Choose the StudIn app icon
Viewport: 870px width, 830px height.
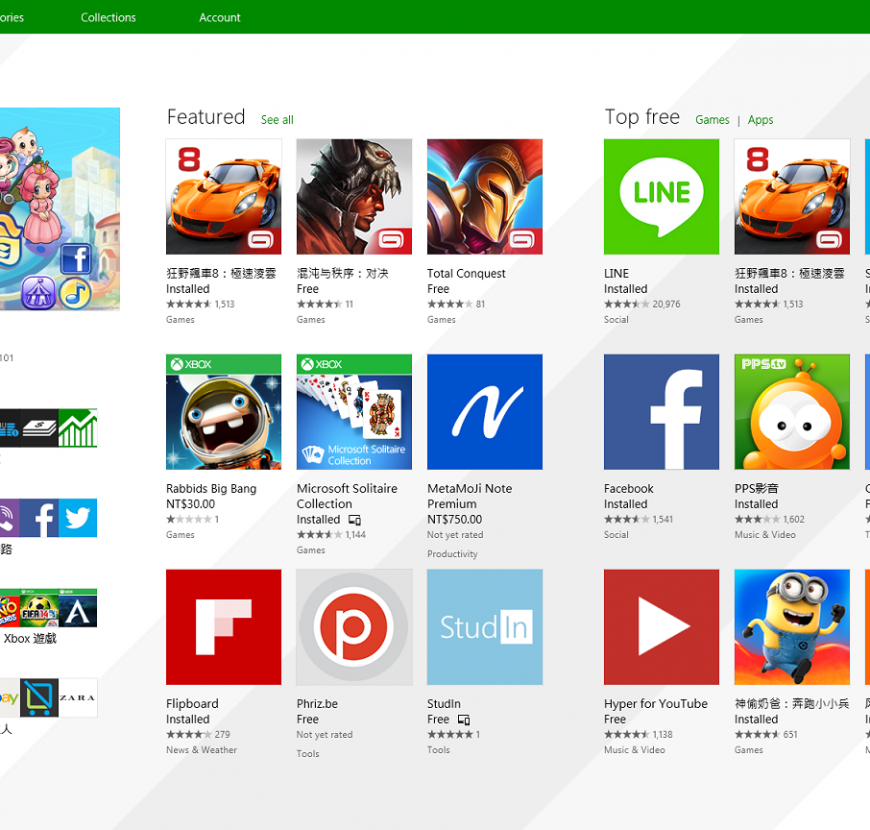pyautogui.click(x=485, y=627)
